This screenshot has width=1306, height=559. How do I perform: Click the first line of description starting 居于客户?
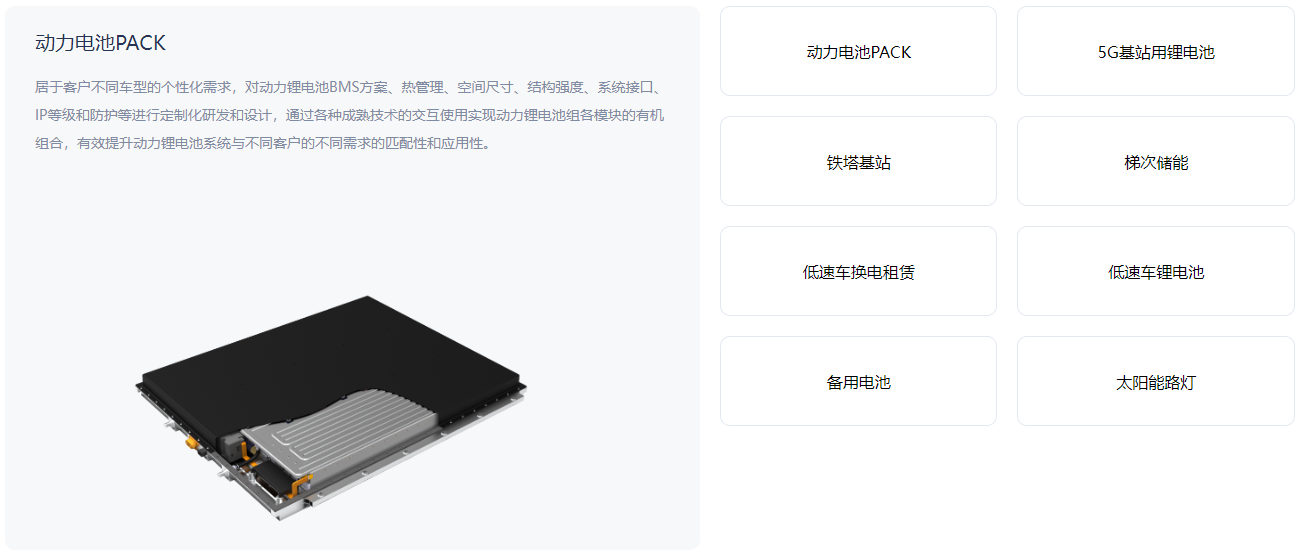point(349,87)
